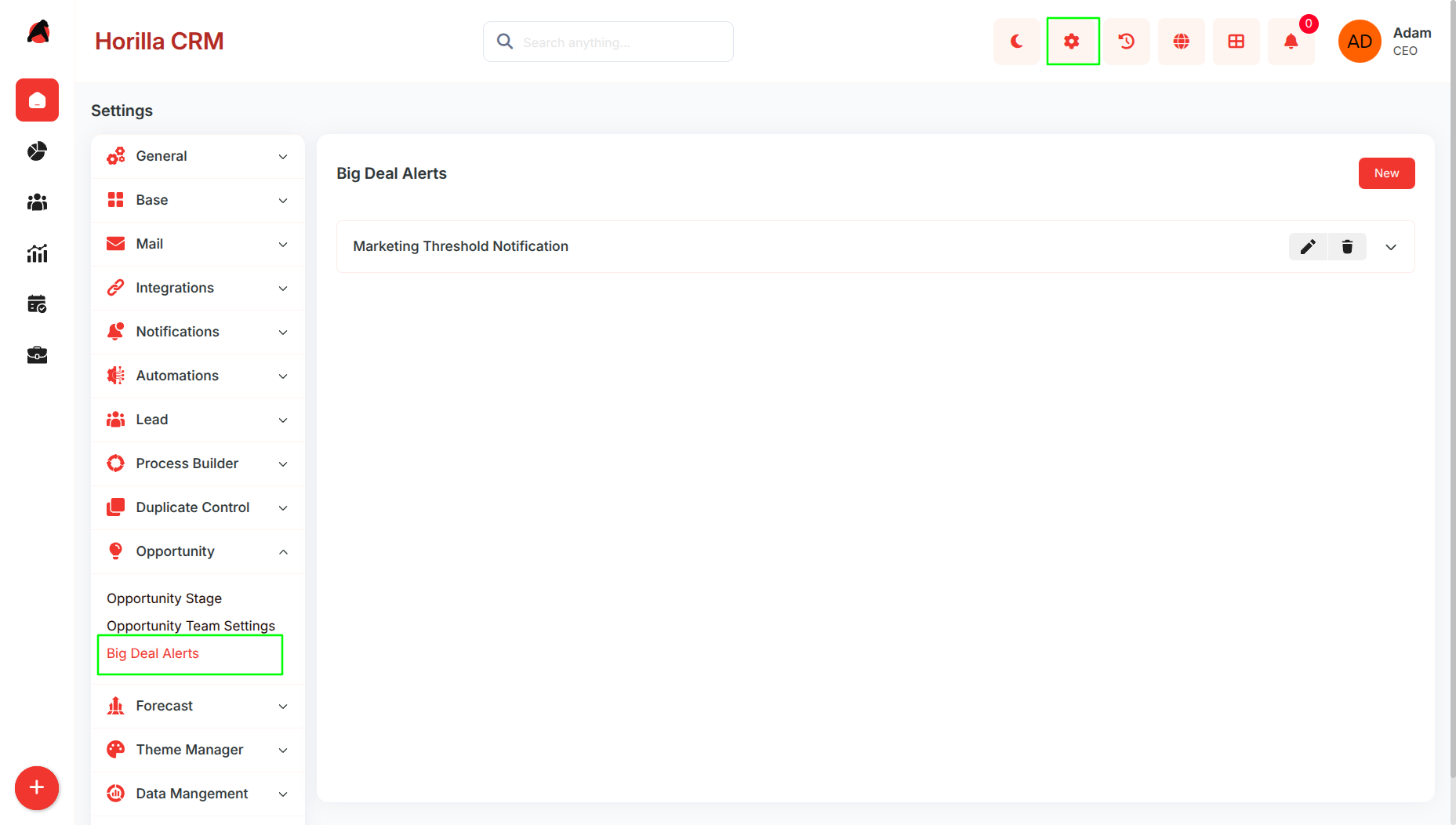Expand the Lead settings section
Viewport: 1456px width, 825px height.
click(x=198, y=420)
